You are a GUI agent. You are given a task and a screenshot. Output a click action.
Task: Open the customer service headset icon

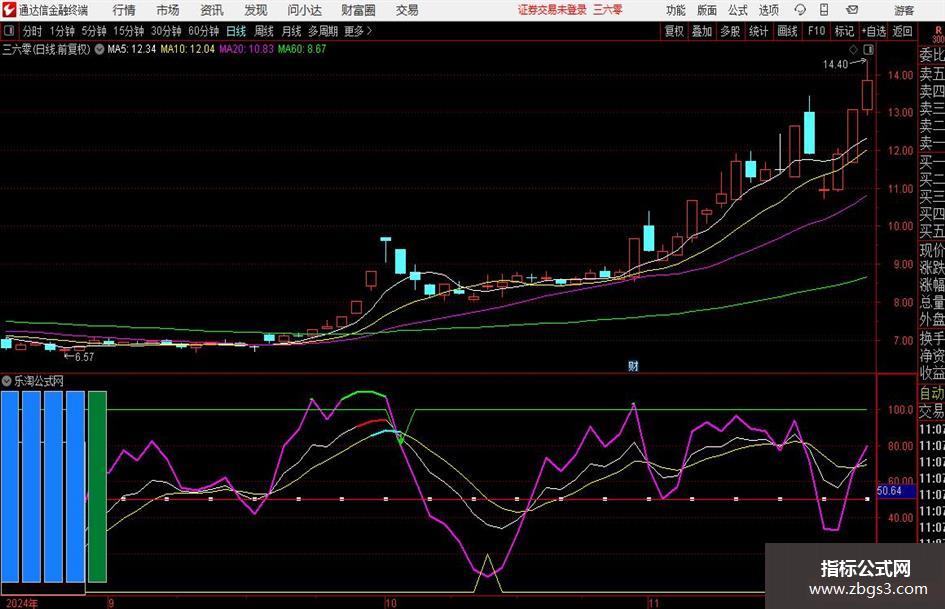800,10
